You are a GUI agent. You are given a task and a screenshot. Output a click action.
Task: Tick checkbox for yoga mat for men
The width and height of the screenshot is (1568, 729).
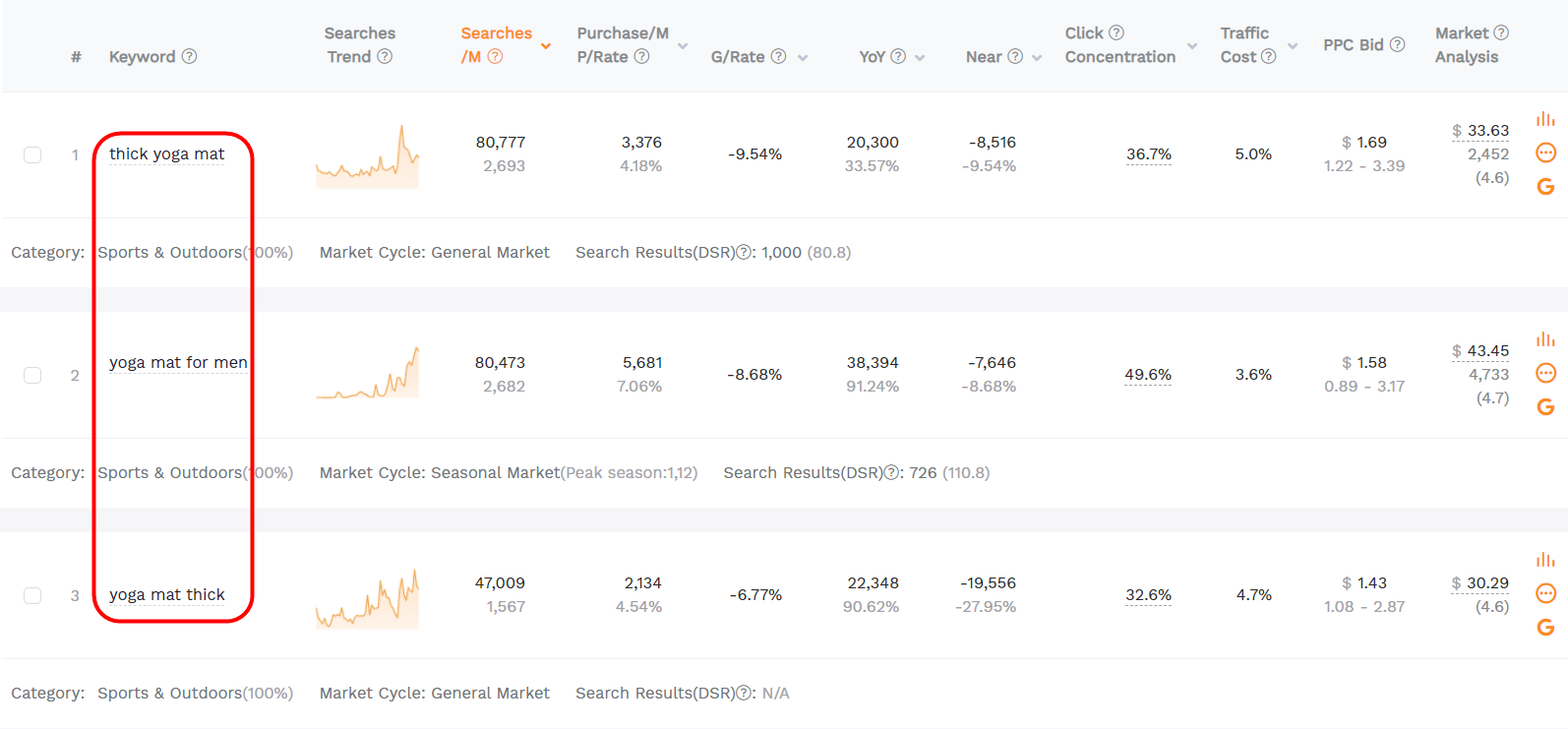pos(32,375)
